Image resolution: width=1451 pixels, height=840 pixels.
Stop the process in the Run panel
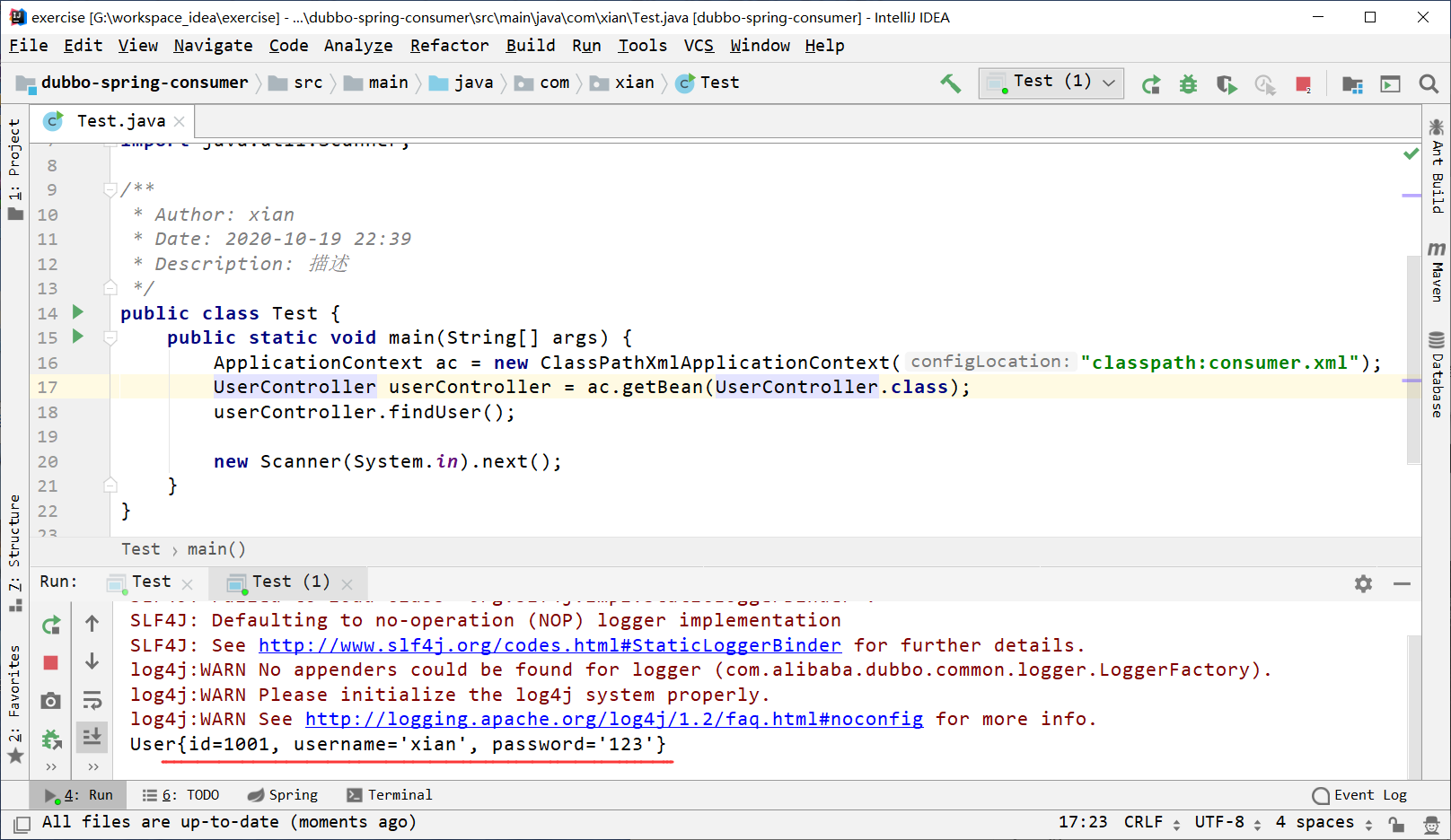[50, 663]
